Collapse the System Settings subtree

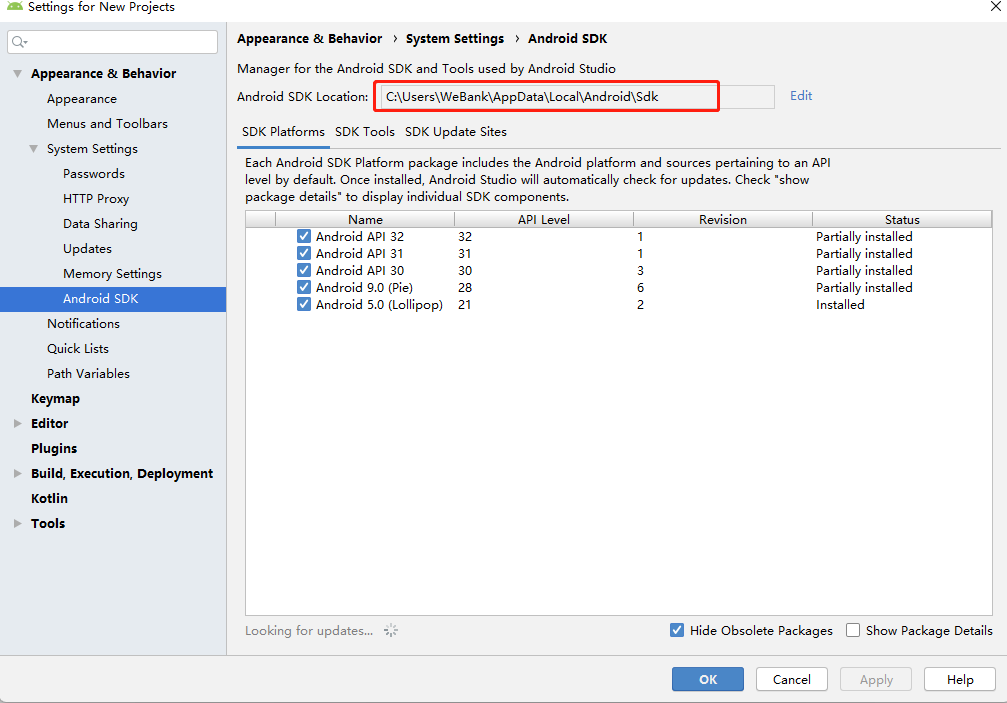(x=33, y=149)
